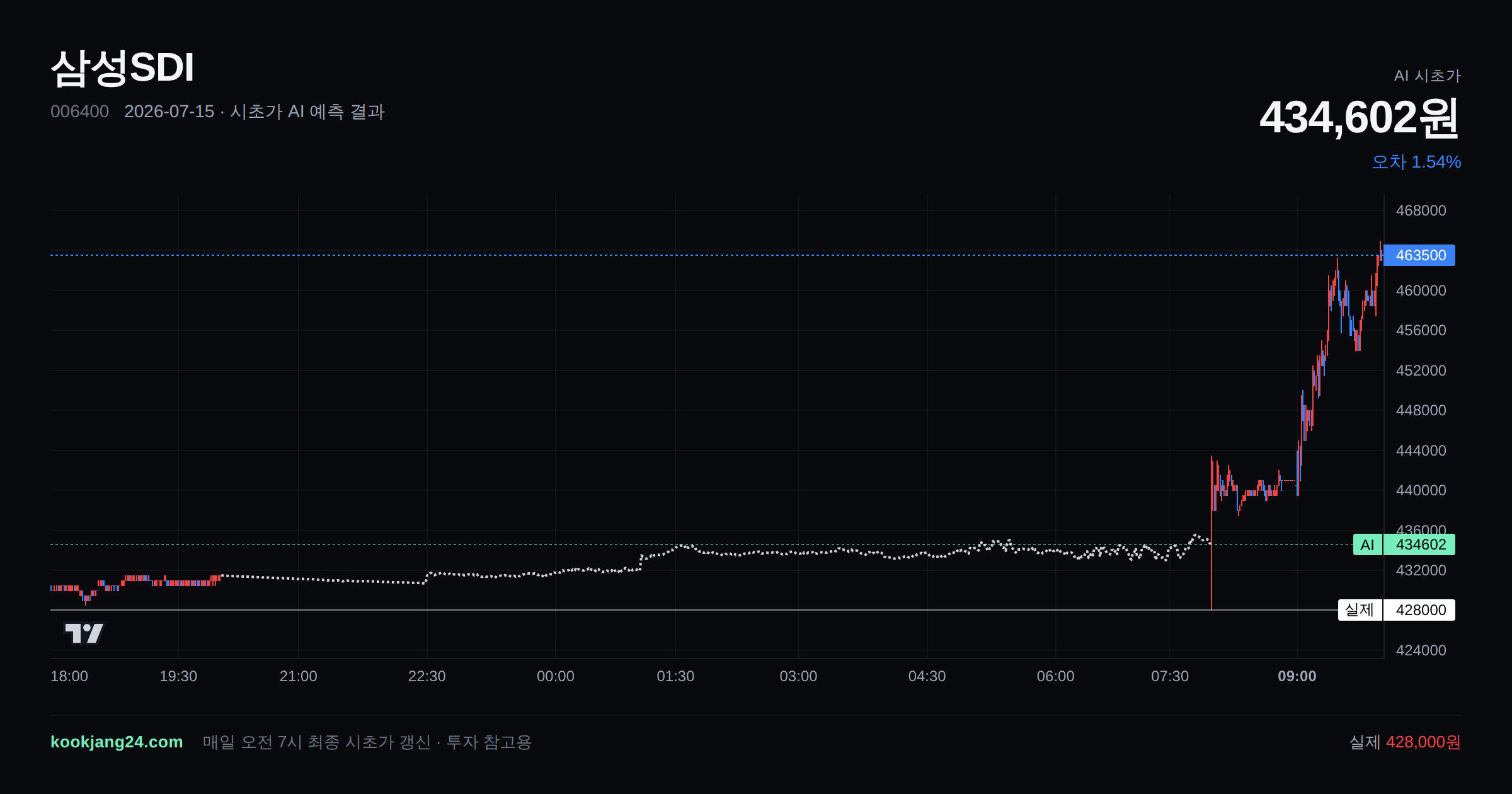This screenshot has height=794, width=1512.
Task: Click the kookjang24.com link
Action: (117, 742)
